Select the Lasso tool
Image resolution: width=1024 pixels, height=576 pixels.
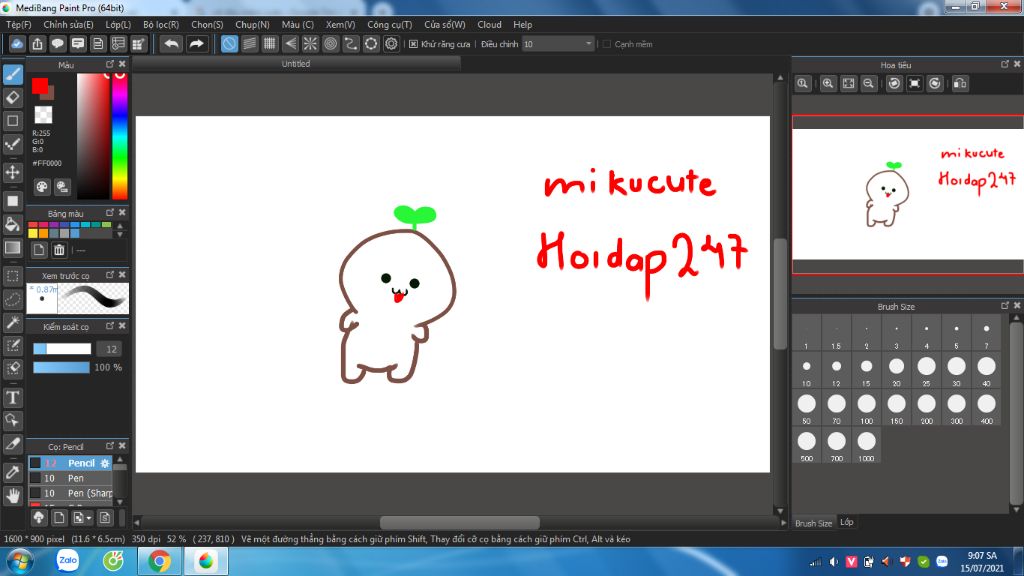(x=12, y=299)
